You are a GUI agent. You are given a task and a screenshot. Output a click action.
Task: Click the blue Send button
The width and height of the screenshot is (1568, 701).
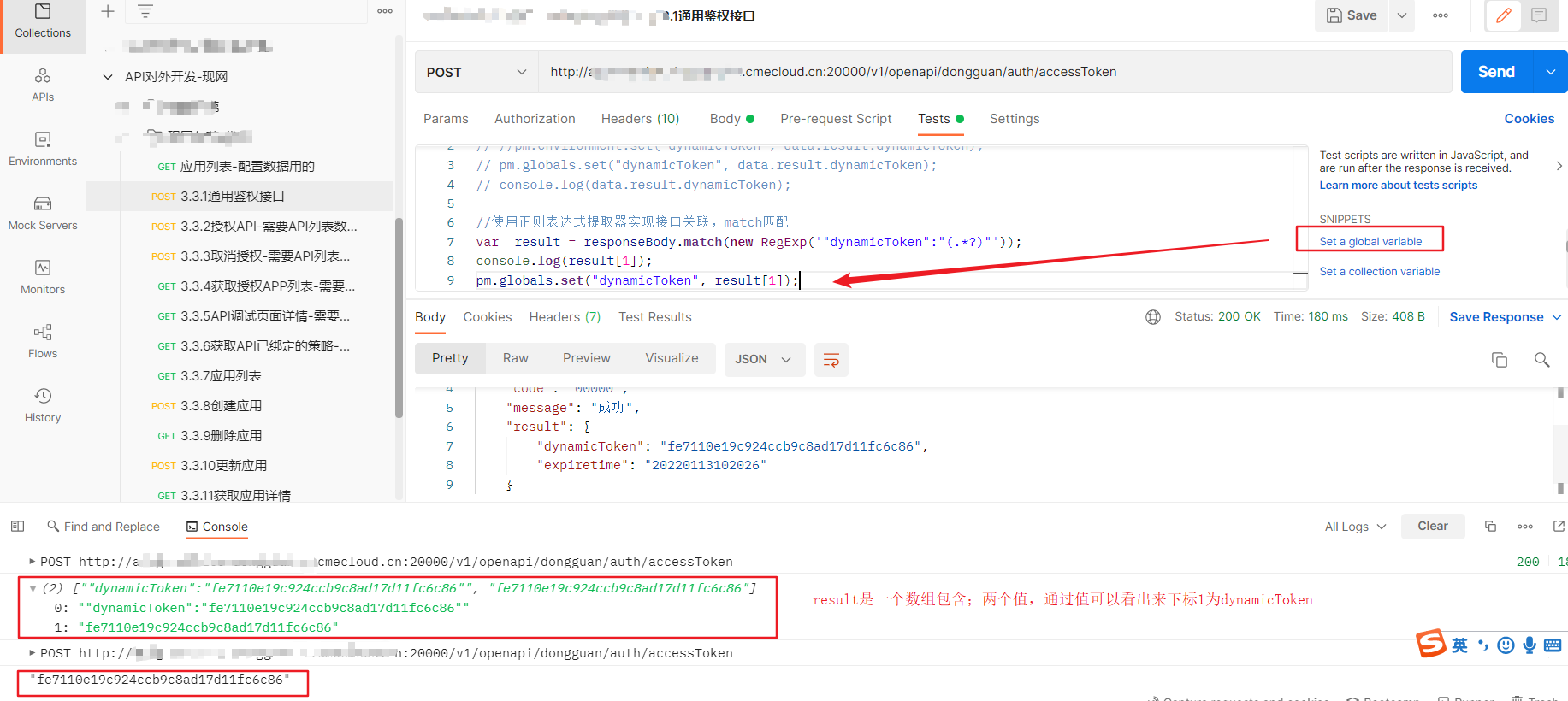(1498, 72)
